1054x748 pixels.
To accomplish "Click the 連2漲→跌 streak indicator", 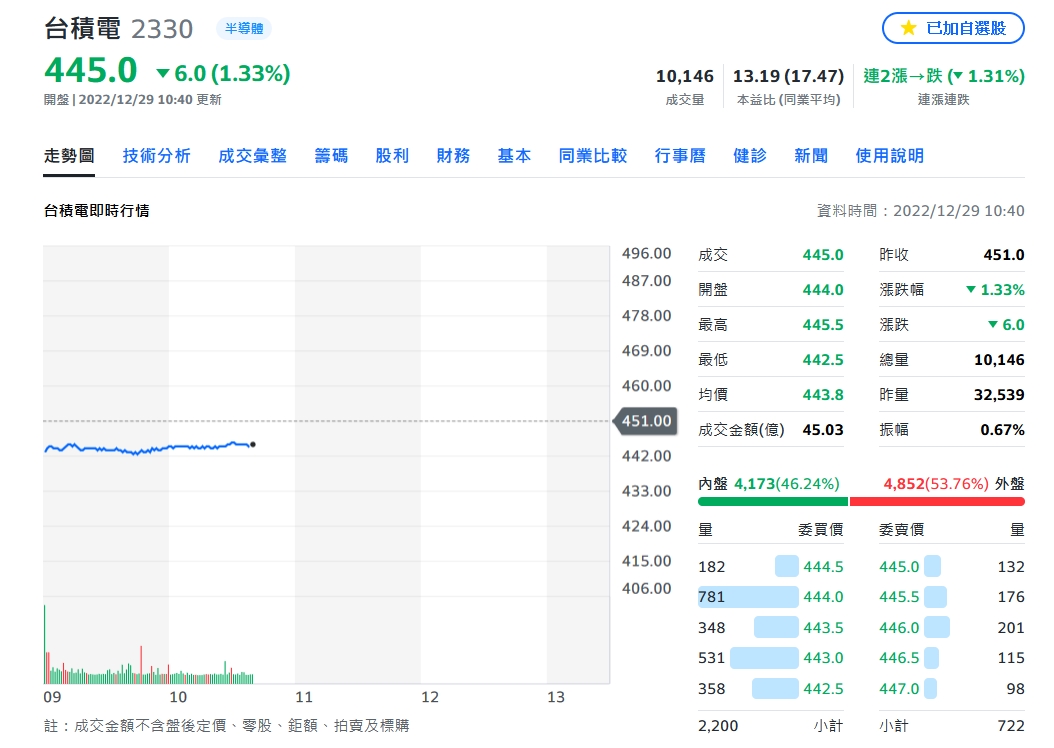I will [944, 76].
